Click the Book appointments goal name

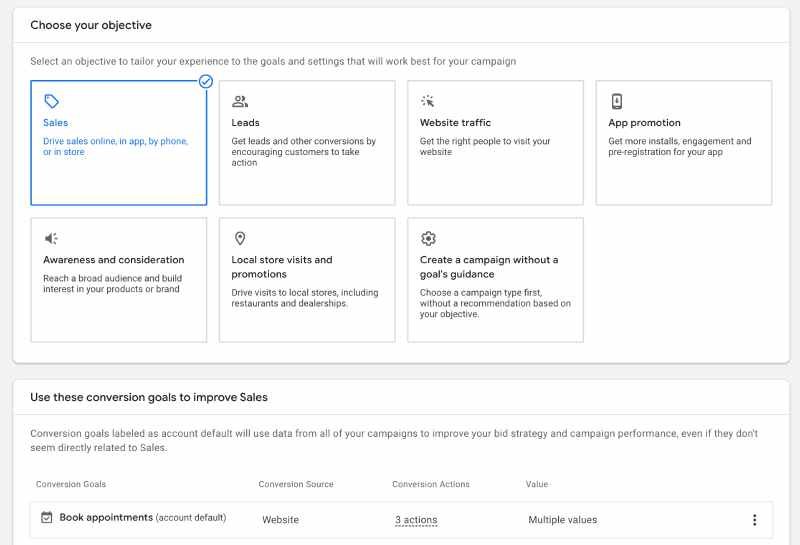106,518
